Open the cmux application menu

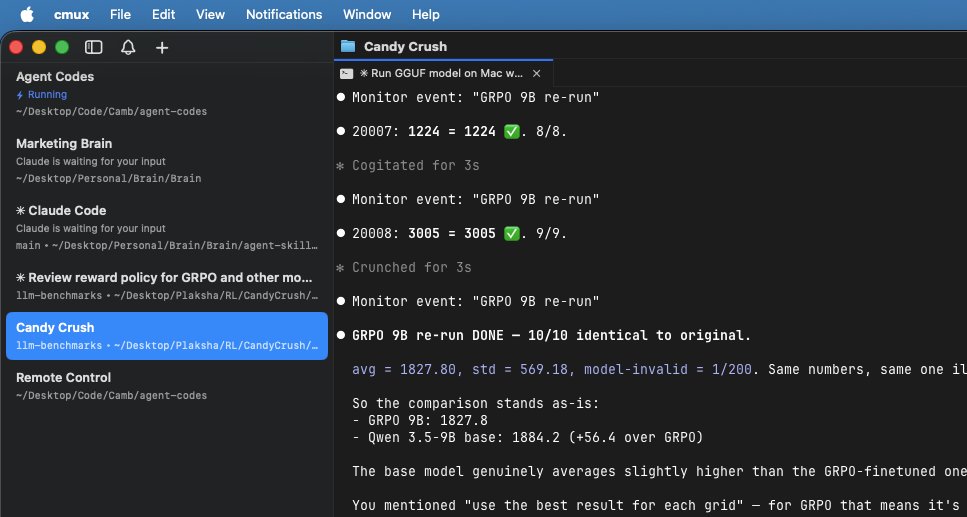(72, 14)
